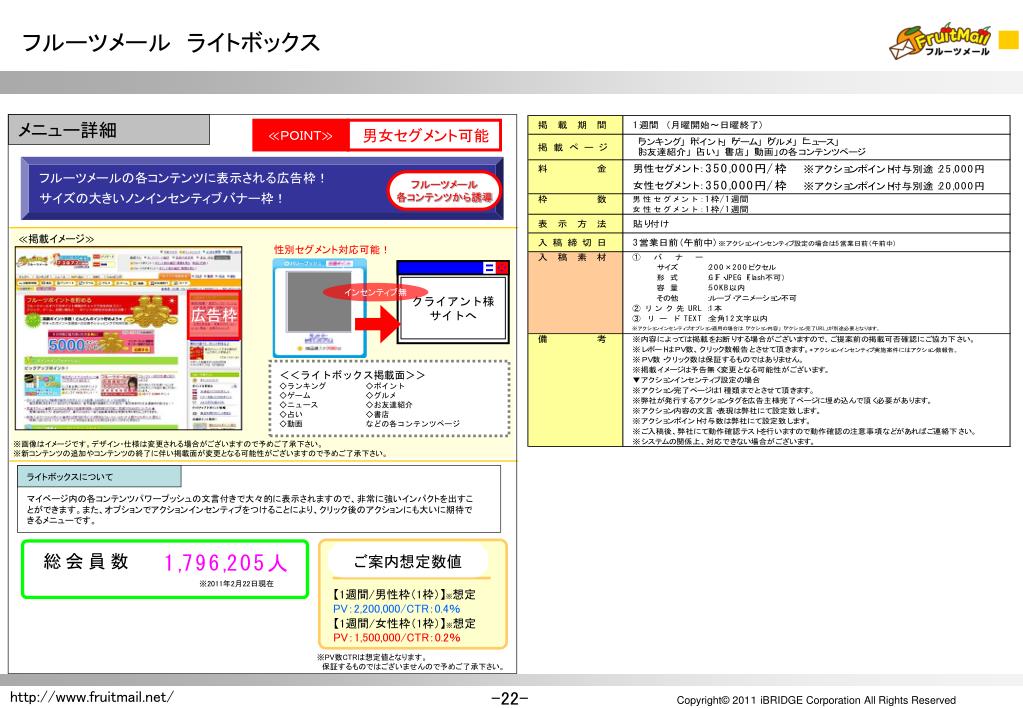Screen dimensions: 1023x708
Task: Select the メニュー詳細 heading
Action: pyautogui.click(x=67, y=131)
